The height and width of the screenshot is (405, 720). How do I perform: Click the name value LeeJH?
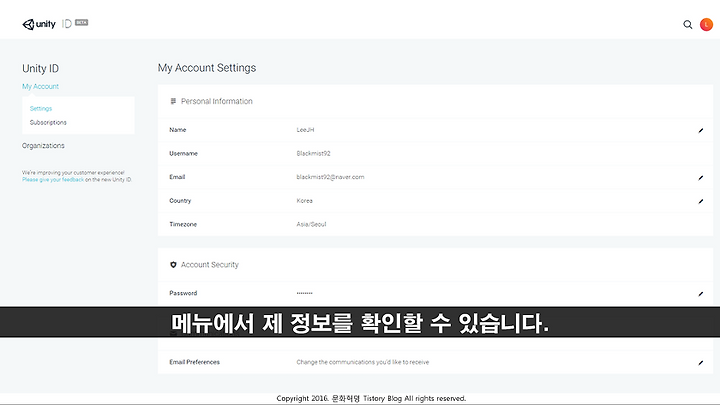pos(305,130)
